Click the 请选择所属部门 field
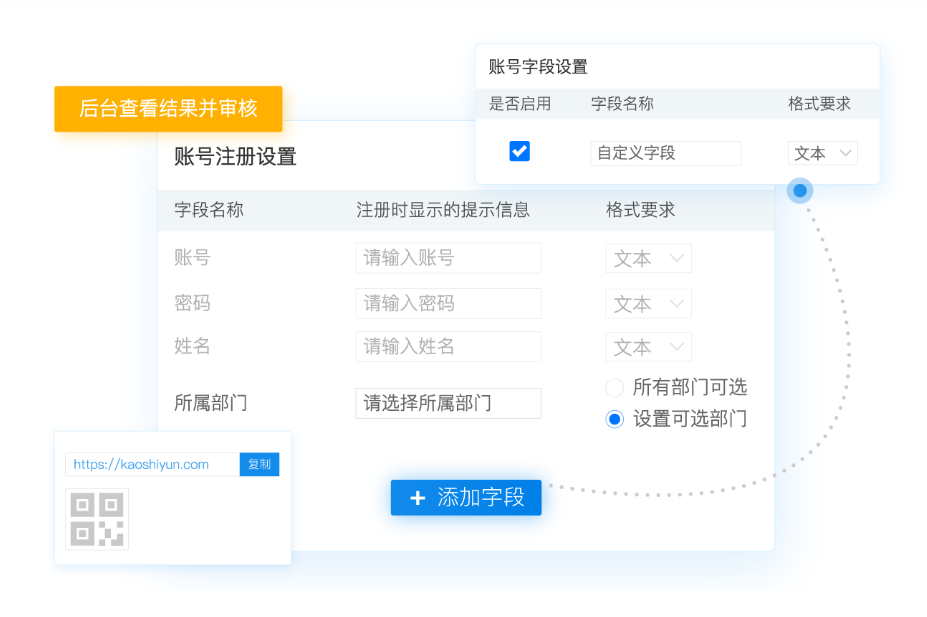 coord(448,403)
